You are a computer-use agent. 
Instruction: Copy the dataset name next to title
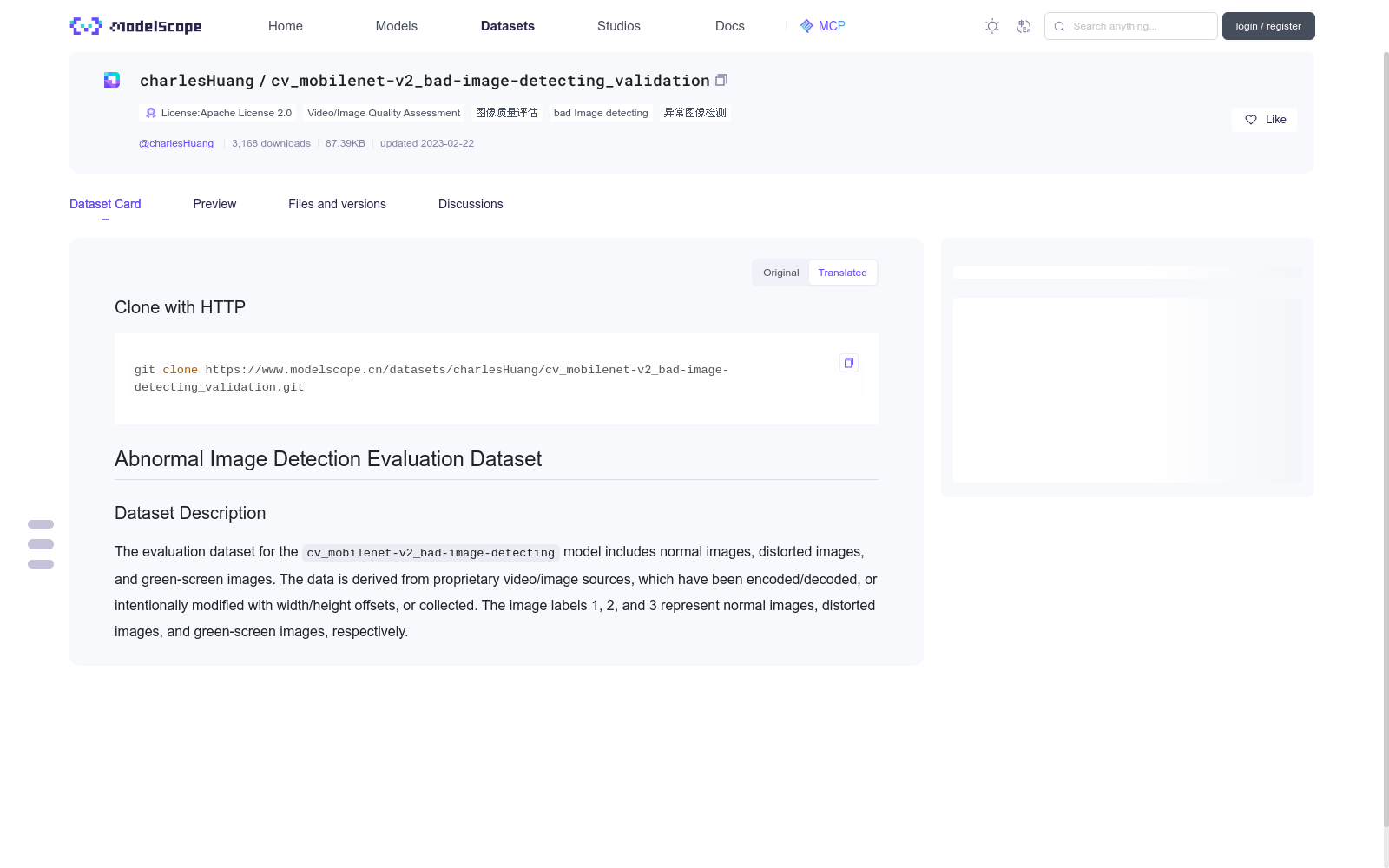(721, 80)
